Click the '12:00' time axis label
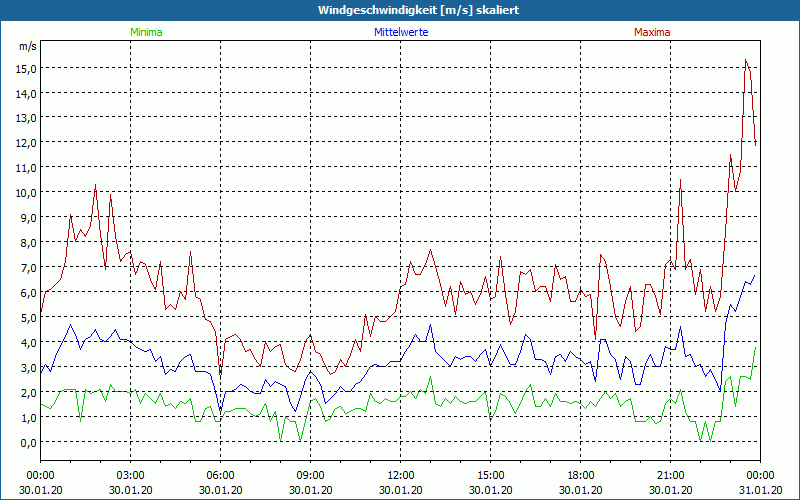The height and width of the screenshot is (500, 800). click(401, 476)
